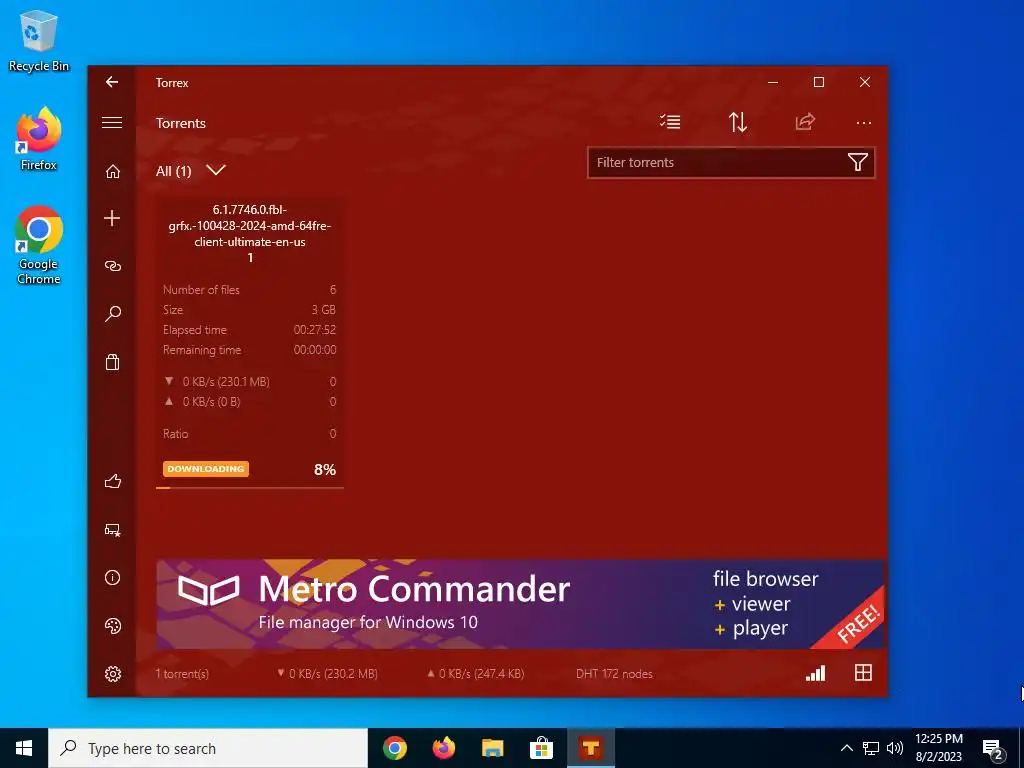Open the shopping bag store icon
The height and width of the screenshot is (768, 1024).
pos(112,362)
